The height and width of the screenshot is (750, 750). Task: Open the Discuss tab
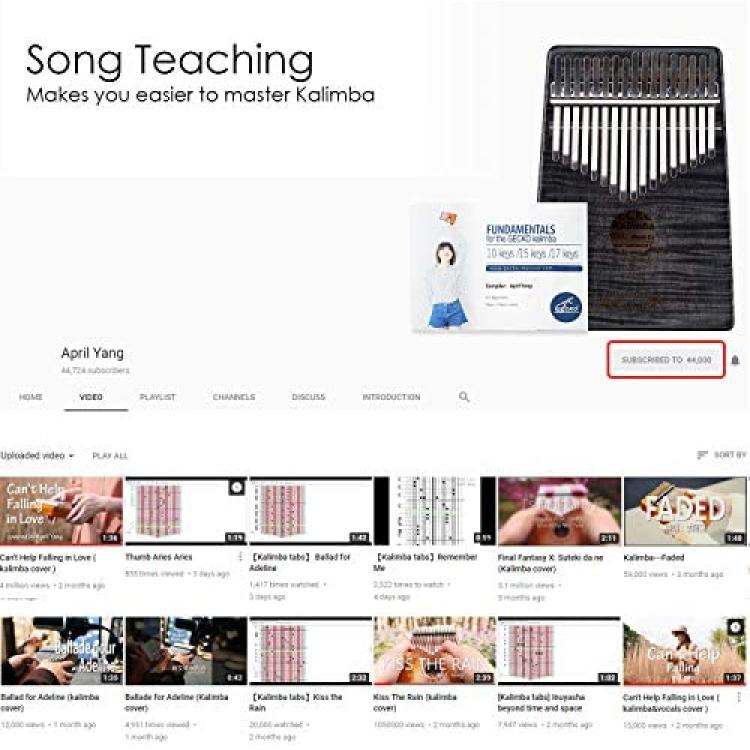[309, 397]
